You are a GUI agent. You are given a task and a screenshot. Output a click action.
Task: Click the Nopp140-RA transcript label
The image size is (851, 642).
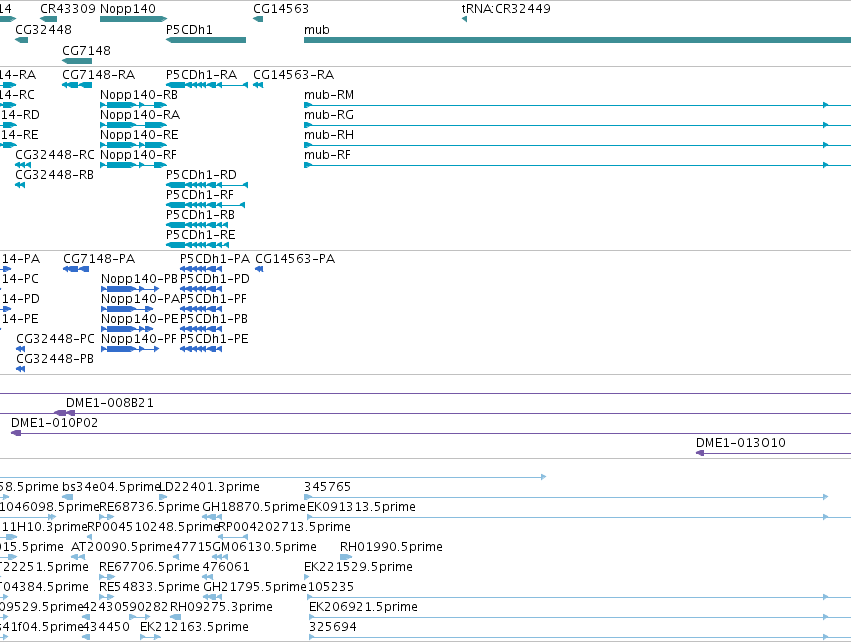point(140,115)
